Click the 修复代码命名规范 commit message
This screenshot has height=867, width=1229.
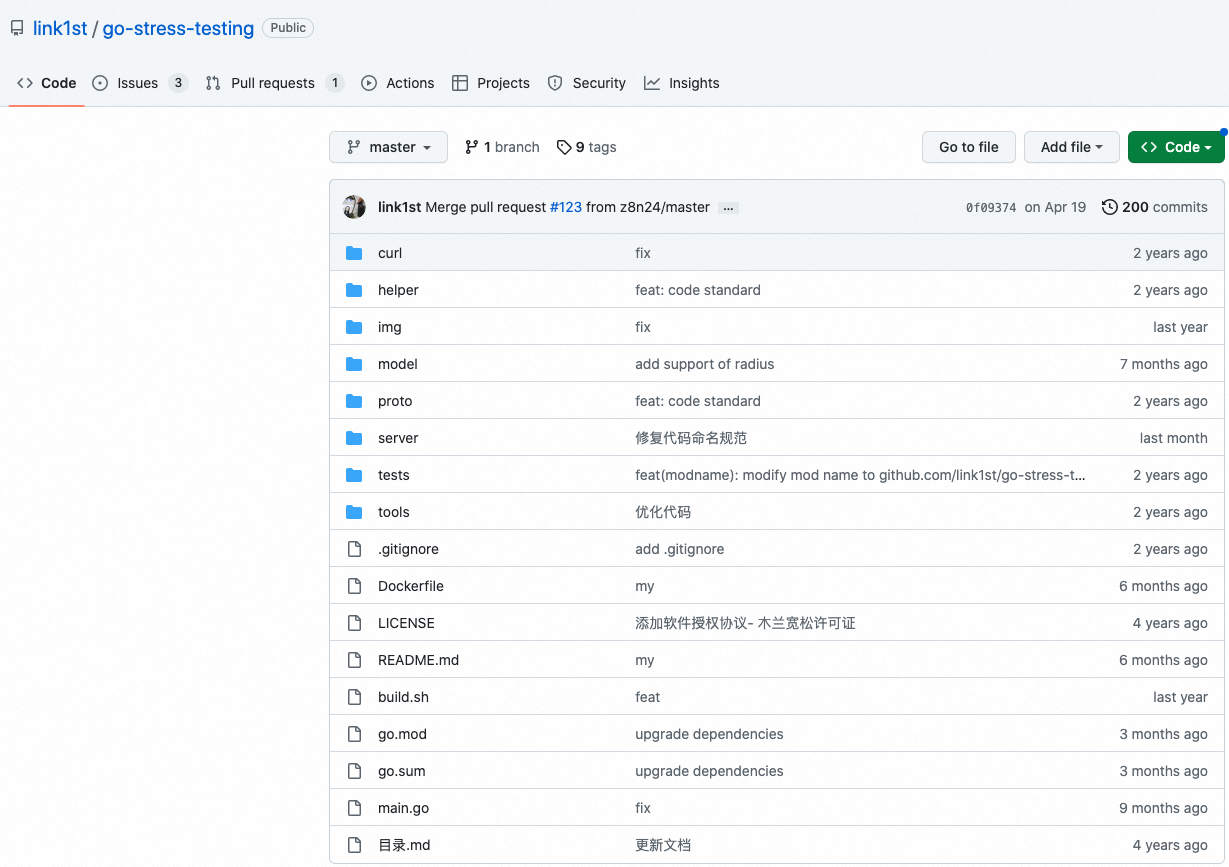pyautogui.click(x=691, y=438)
